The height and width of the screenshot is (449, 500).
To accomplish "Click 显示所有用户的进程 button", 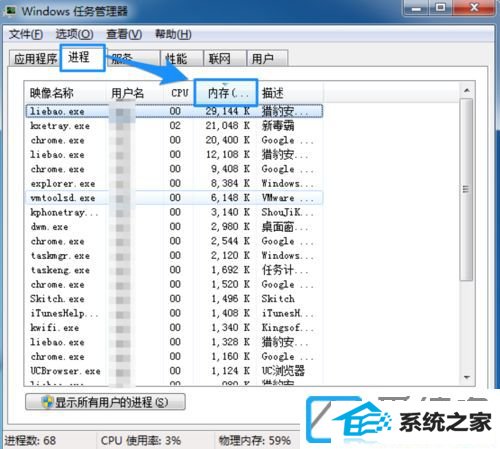I will pos(105,402).
